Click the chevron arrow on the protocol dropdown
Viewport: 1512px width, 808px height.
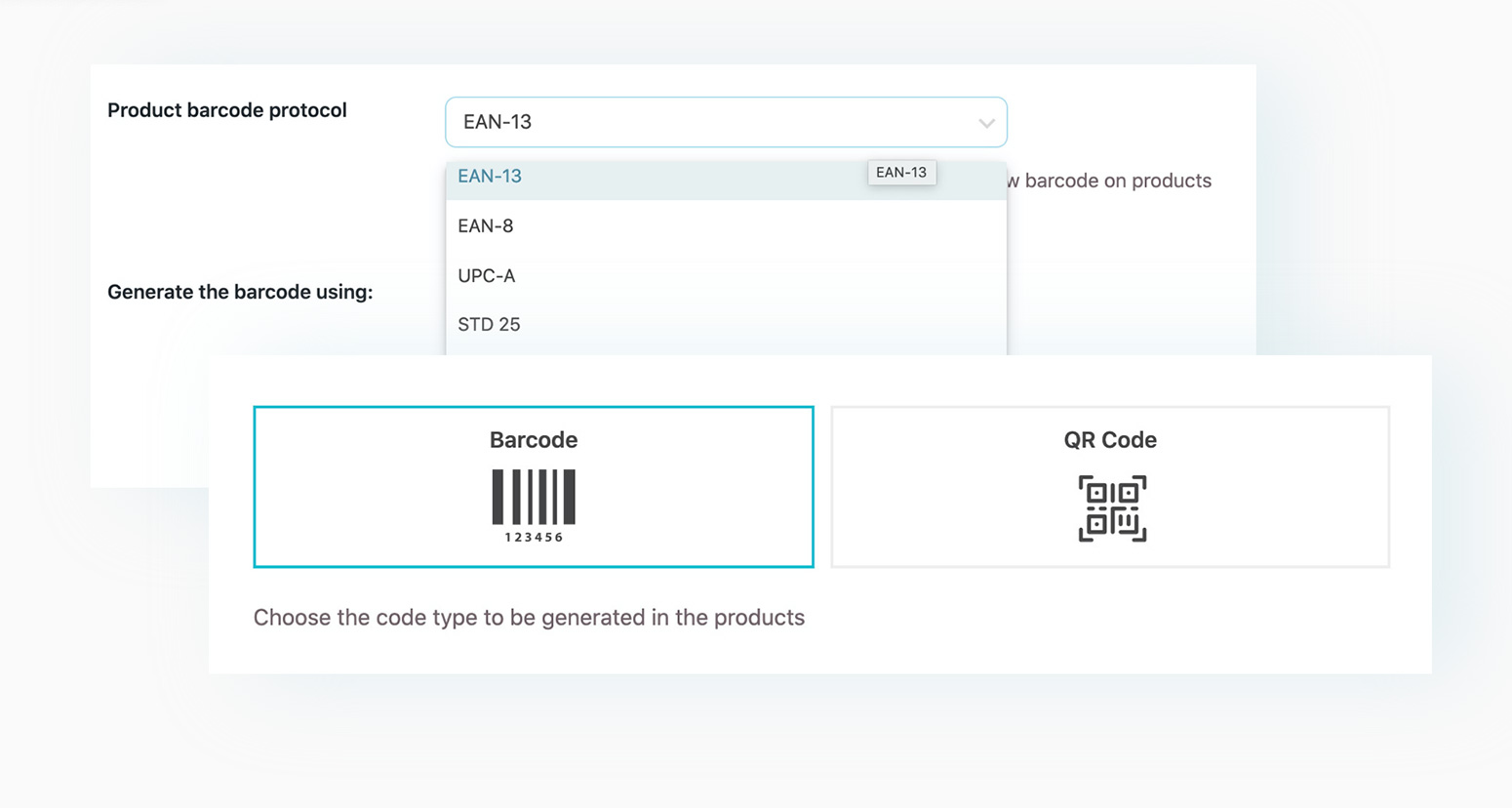pyautogui.click(x=985, y=122)
